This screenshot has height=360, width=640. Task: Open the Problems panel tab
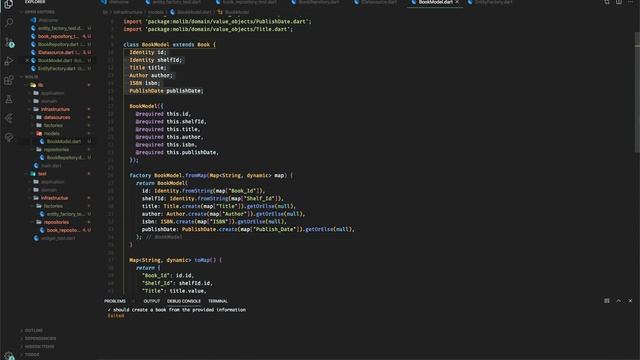pos(115,301)
